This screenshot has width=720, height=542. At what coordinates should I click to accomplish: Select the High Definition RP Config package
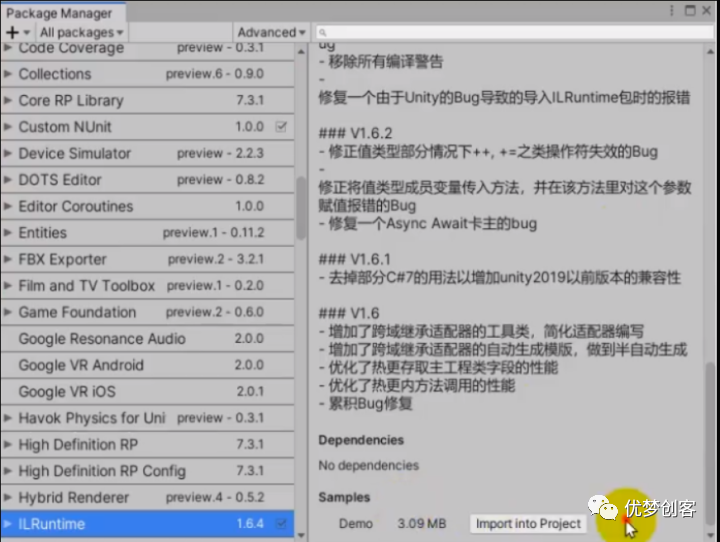point(147,471)
